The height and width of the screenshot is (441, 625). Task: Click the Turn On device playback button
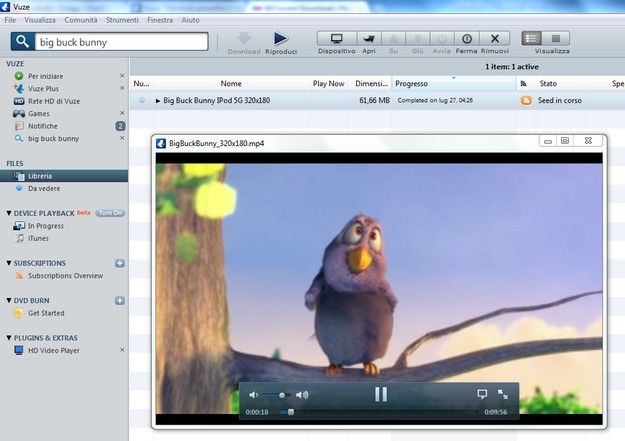point(110,213)
